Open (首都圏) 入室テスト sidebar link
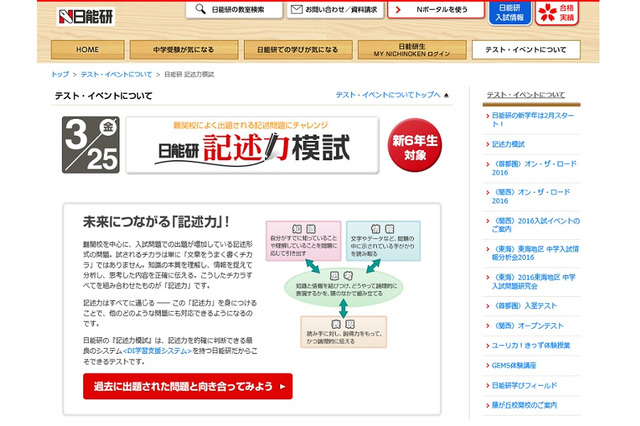This screenshot has height=426, width=640. tap(524, 306)
